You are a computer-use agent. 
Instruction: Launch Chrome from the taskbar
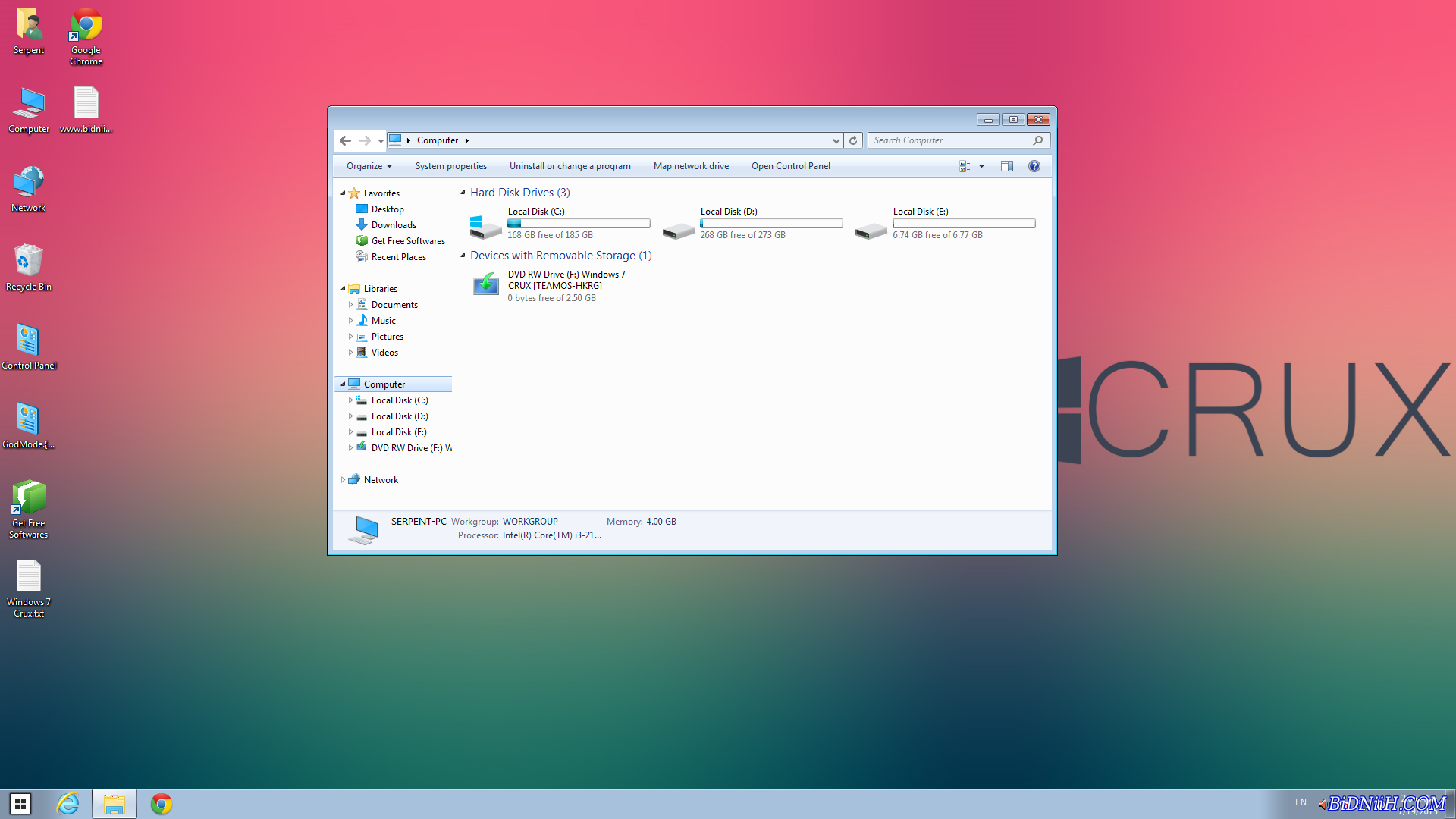(x=162, y=804)
